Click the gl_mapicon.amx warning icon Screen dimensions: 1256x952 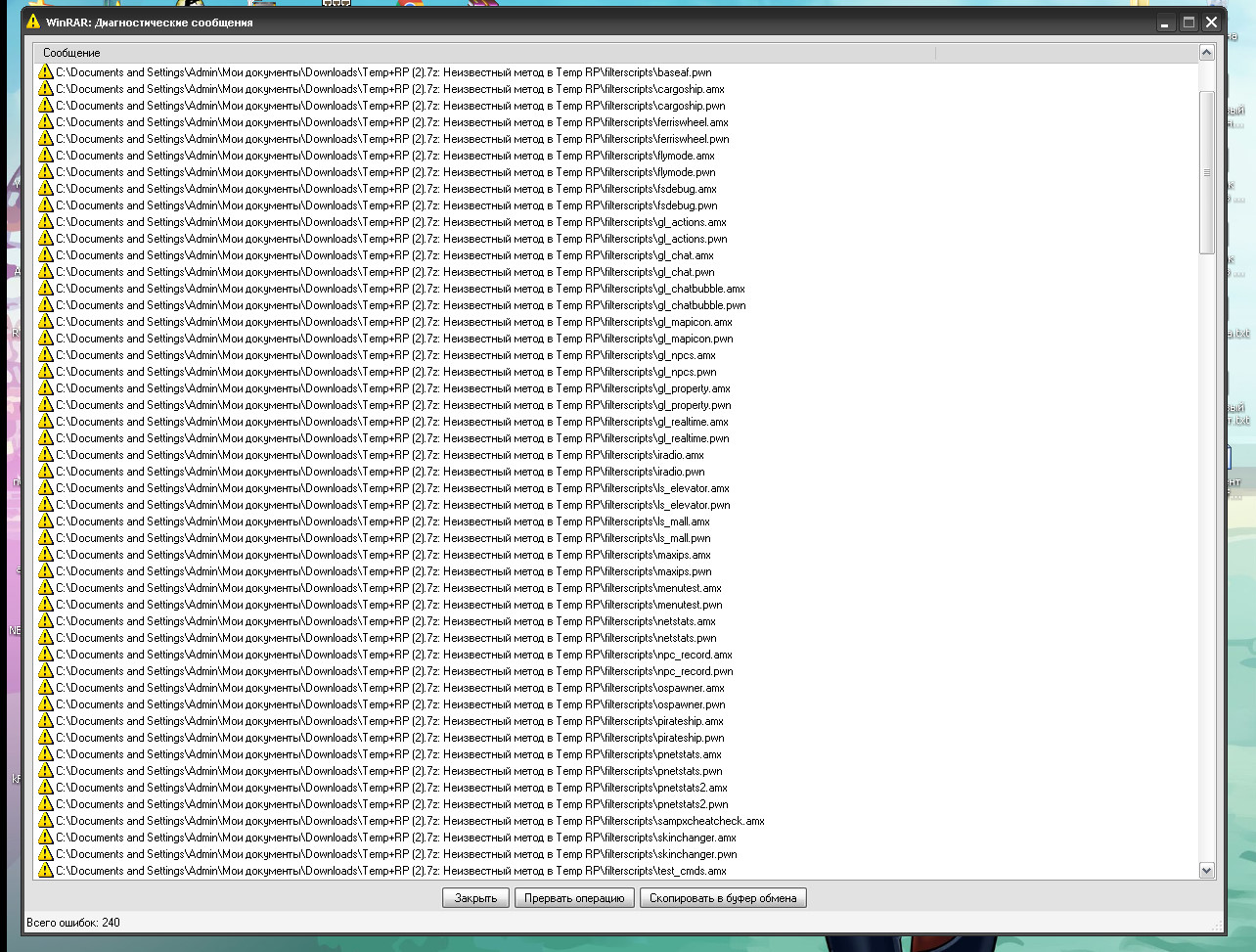46,322
